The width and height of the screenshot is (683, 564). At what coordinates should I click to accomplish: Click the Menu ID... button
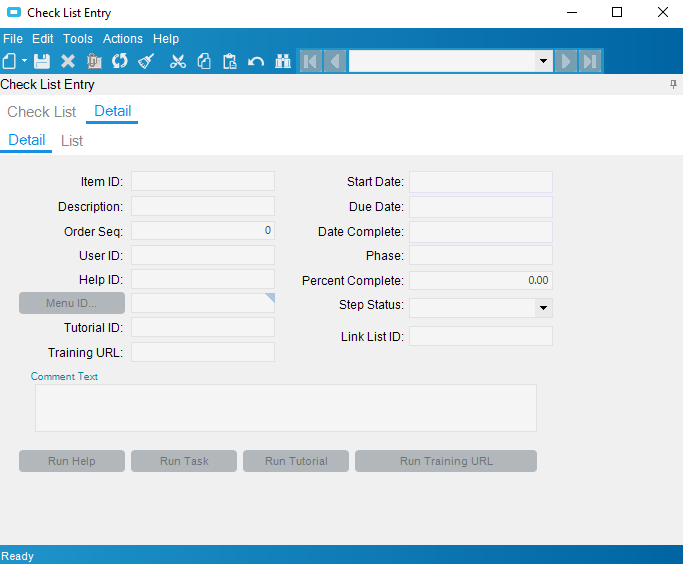click(x=72, y=303)
